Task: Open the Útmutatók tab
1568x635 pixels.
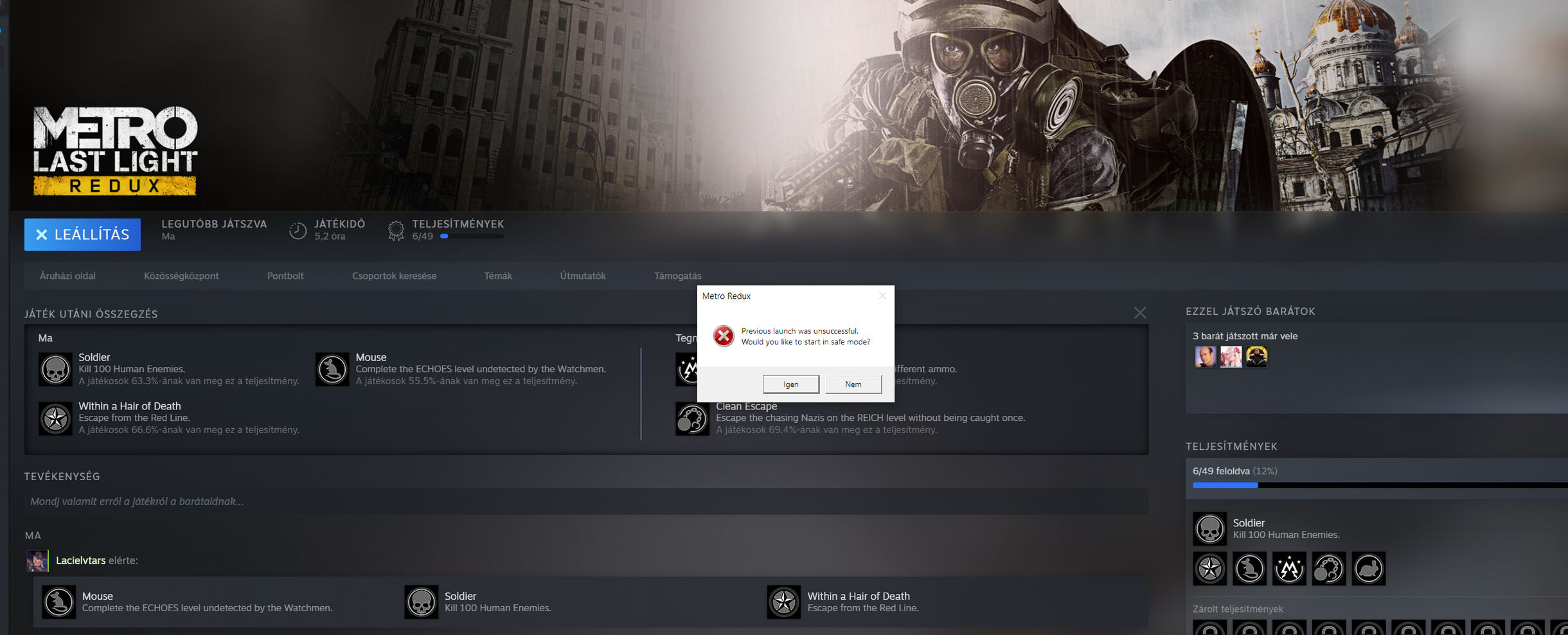Action: click(583, 276)
